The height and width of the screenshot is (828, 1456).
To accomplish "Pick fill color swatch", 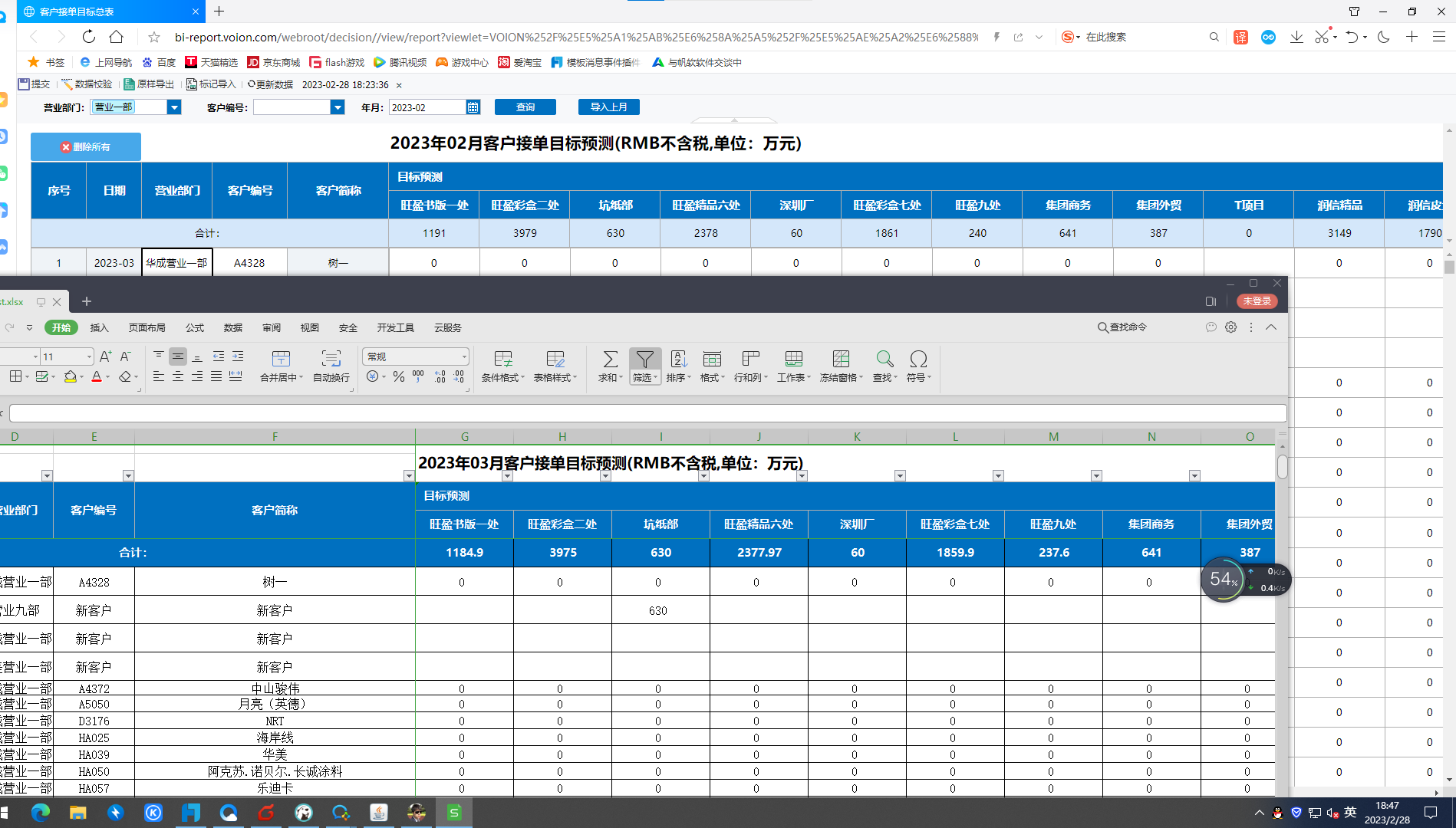I will [70, 376].
